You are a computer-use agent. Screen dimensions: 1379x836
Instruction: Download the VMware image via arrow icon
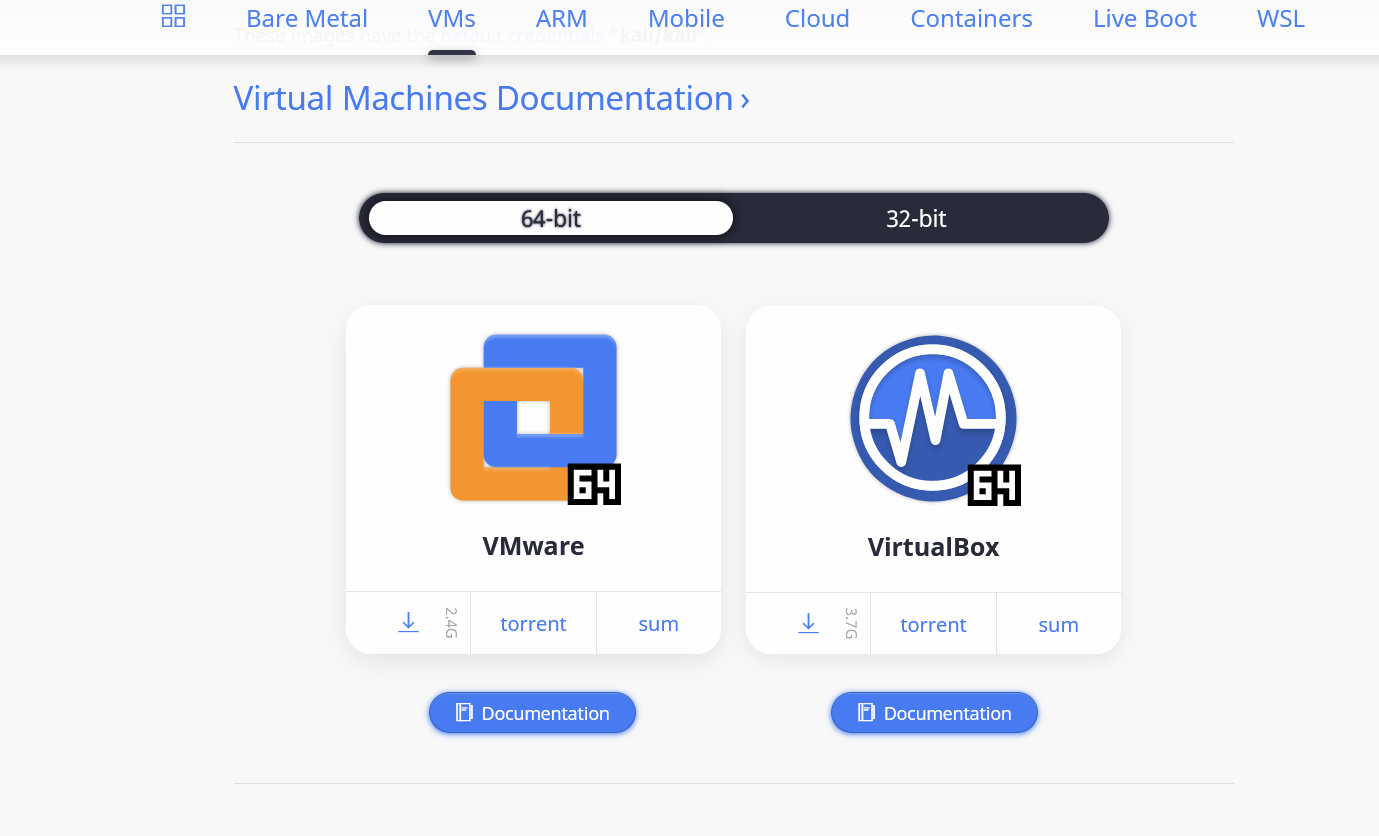408,623
